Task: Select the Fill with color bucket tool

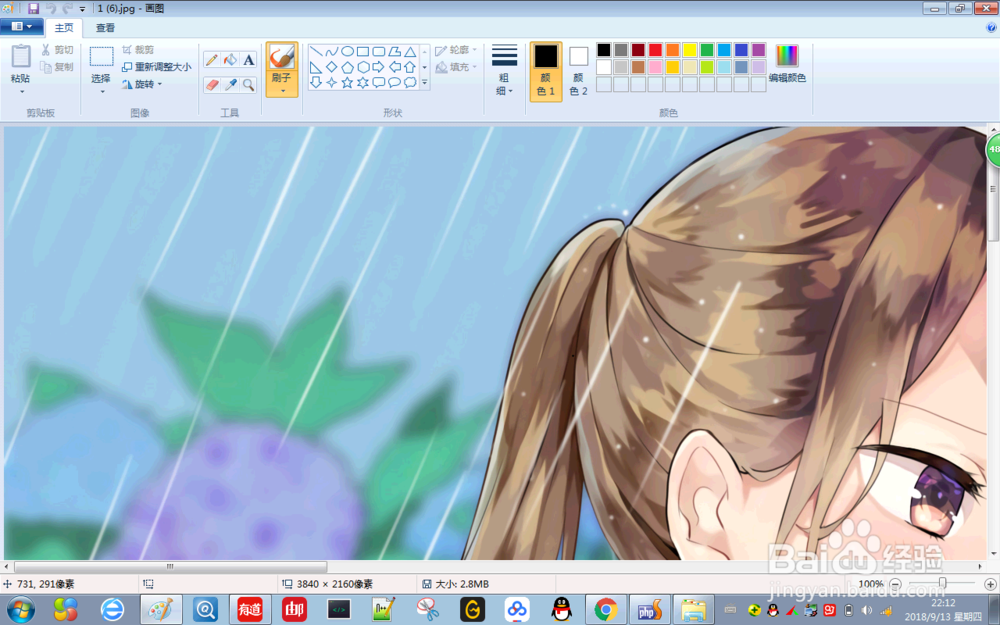Action: [230, 60]
